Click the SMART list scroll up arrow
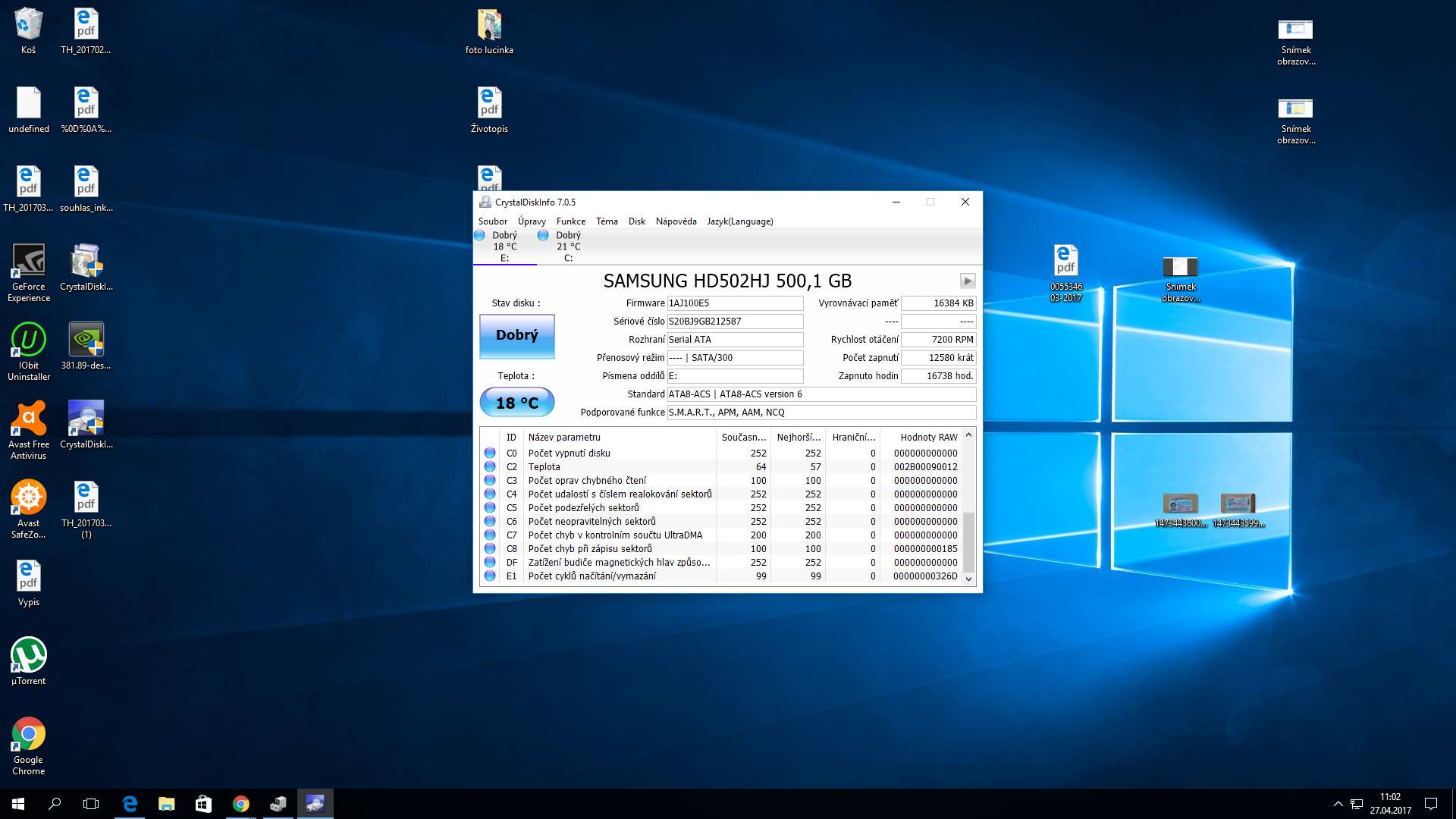 click(x=968, y=436)
